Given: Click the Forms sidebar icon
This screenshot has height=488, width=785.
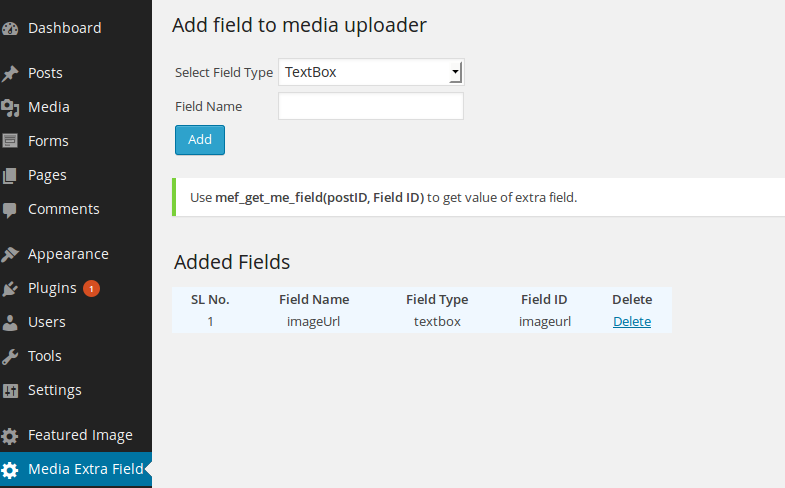Looking at the screenshot, I should tap(10, 141).
